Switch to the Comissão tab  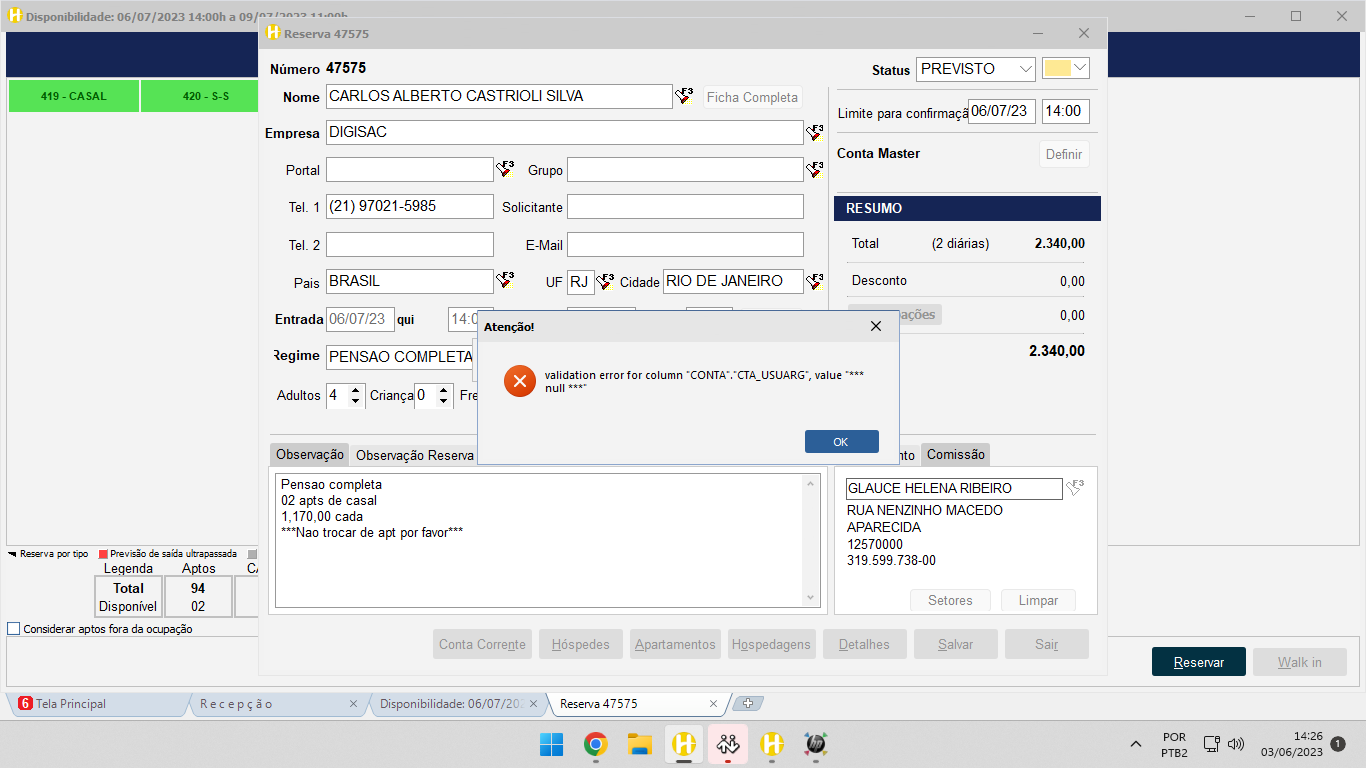(955, 454)
